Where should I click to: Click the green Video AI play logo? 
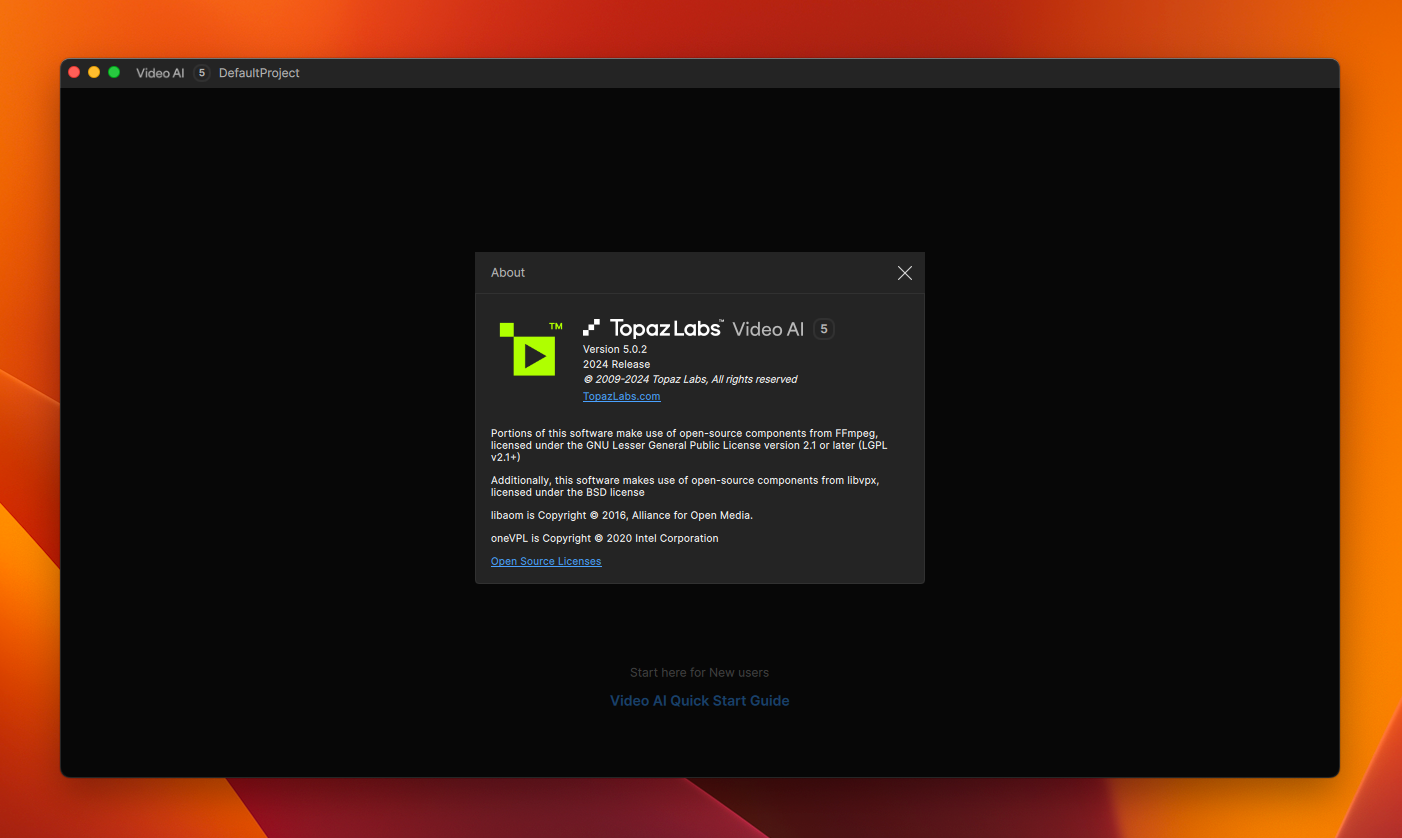pyautogui.click(x=531, y=349)
